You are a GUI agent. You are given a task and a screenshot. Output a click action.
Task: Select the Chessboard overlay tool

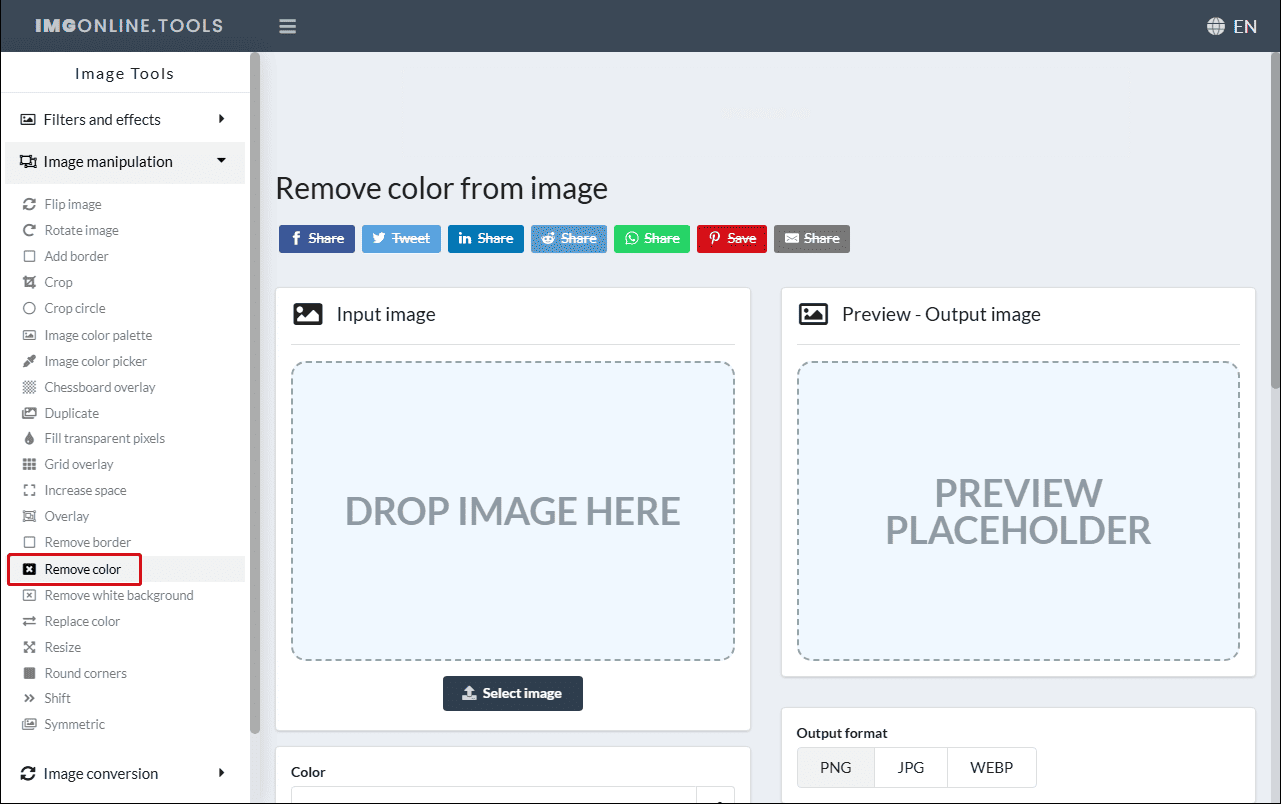(99, 387)
